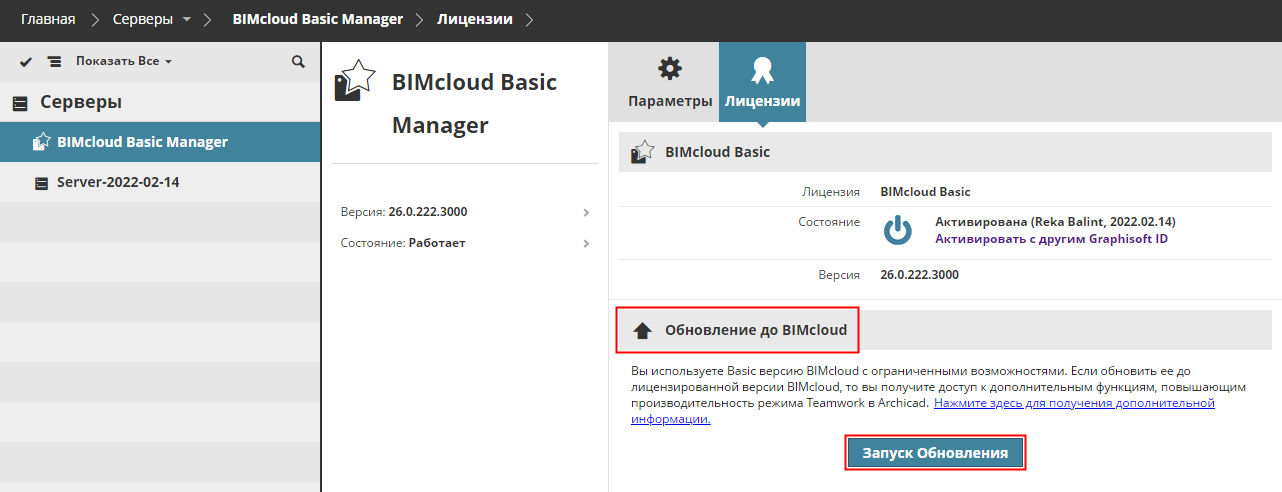Select Server-2022-02-14 in server list
1282x492 pixels.
pyautogui.click(x=160, y=182)
